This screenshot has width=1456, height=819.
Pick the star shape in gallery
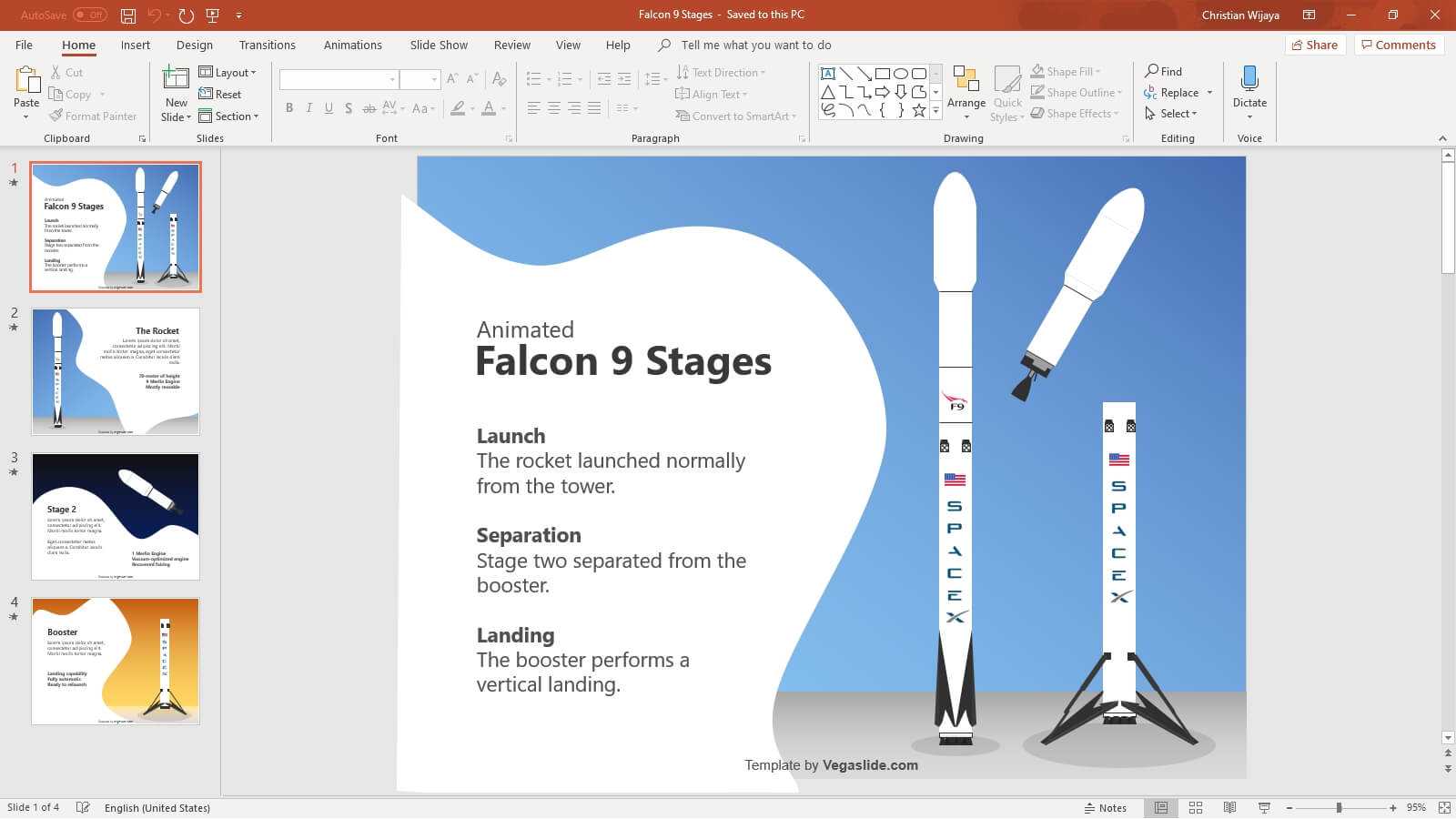[x=919, y=110]
